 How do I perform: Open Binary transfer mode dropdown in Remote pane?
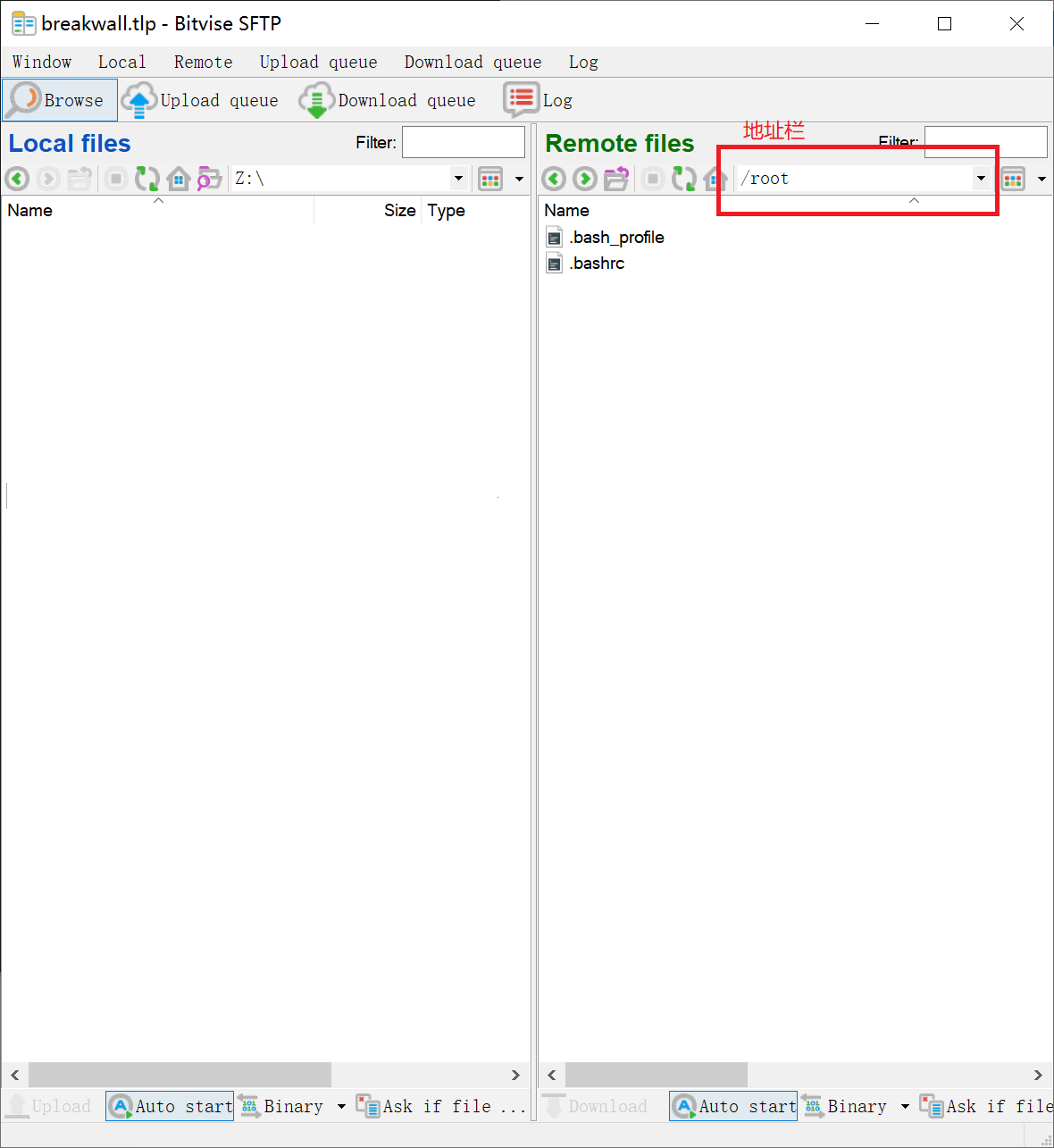point(905,1106)
